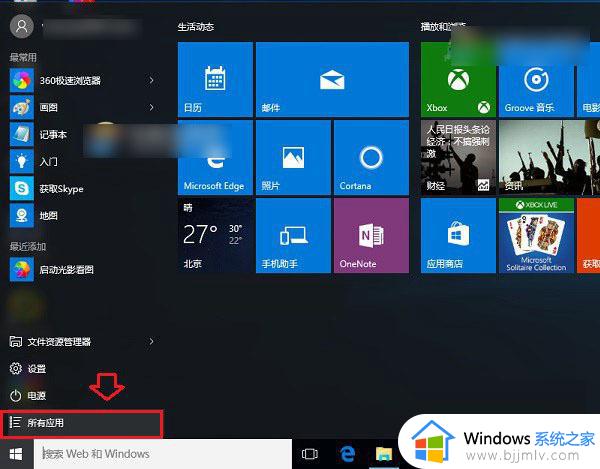Open the Store (应用商店) tile
The width and height of the screenshot is (600, 469).
coord(458,235)
